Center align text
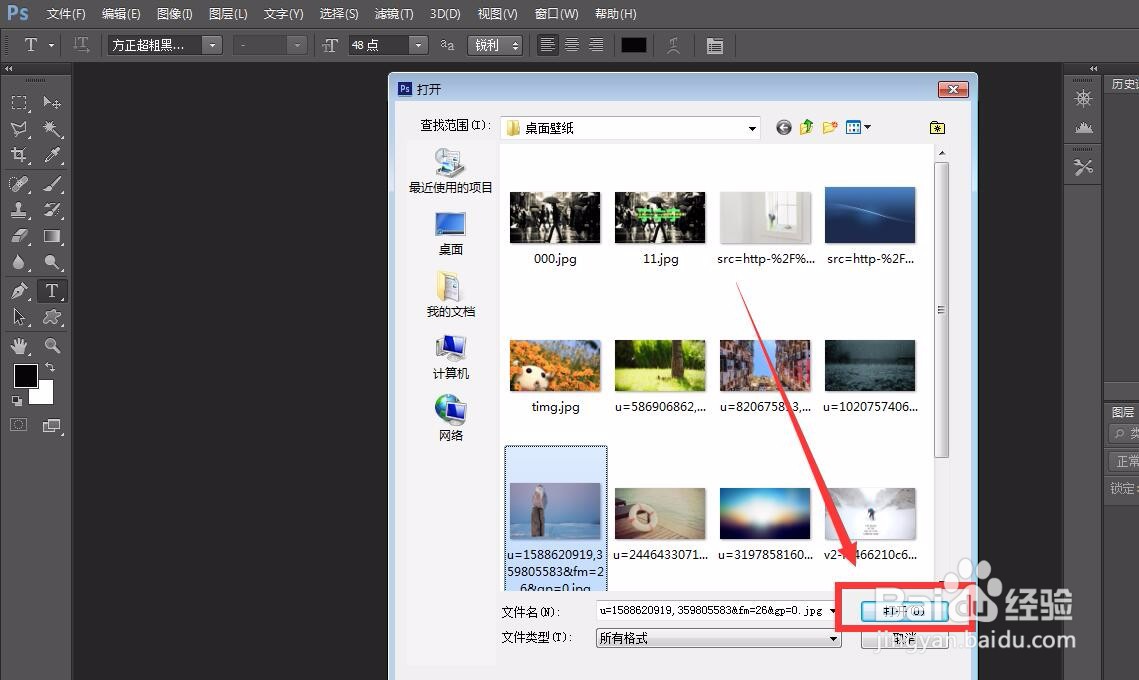The image size is (1139, 680). pyautogui.click(x=572, y=45)
